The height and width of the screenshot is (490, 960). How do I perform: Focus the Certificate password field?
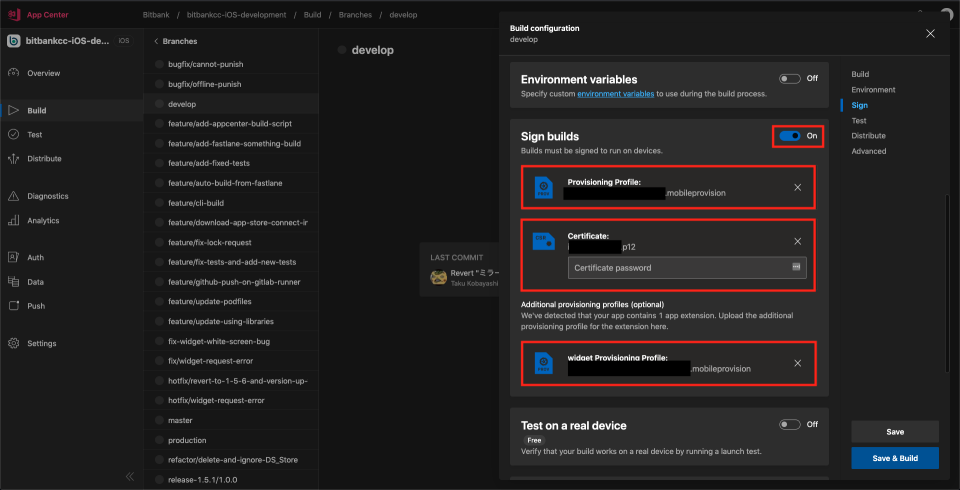pos(687,268)
